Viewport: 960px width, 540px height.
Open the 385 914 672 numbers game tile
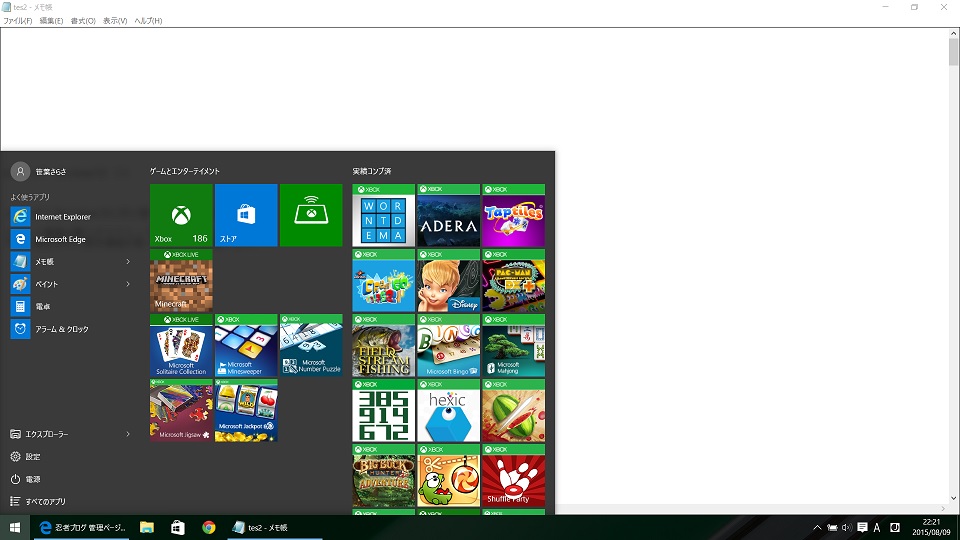(384, 410)
